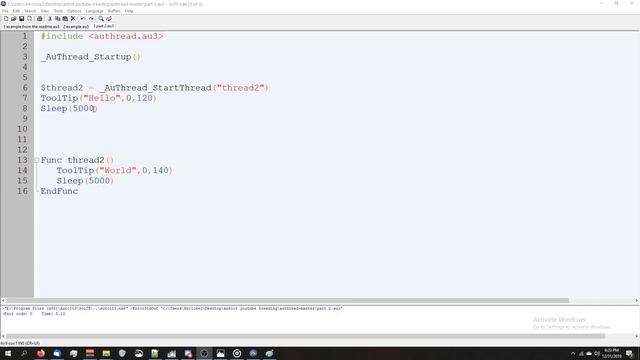Close the current file using the toolbar Close icon
Image resolution: width=640 pixels, height=360 pixels.
[29, 19]
